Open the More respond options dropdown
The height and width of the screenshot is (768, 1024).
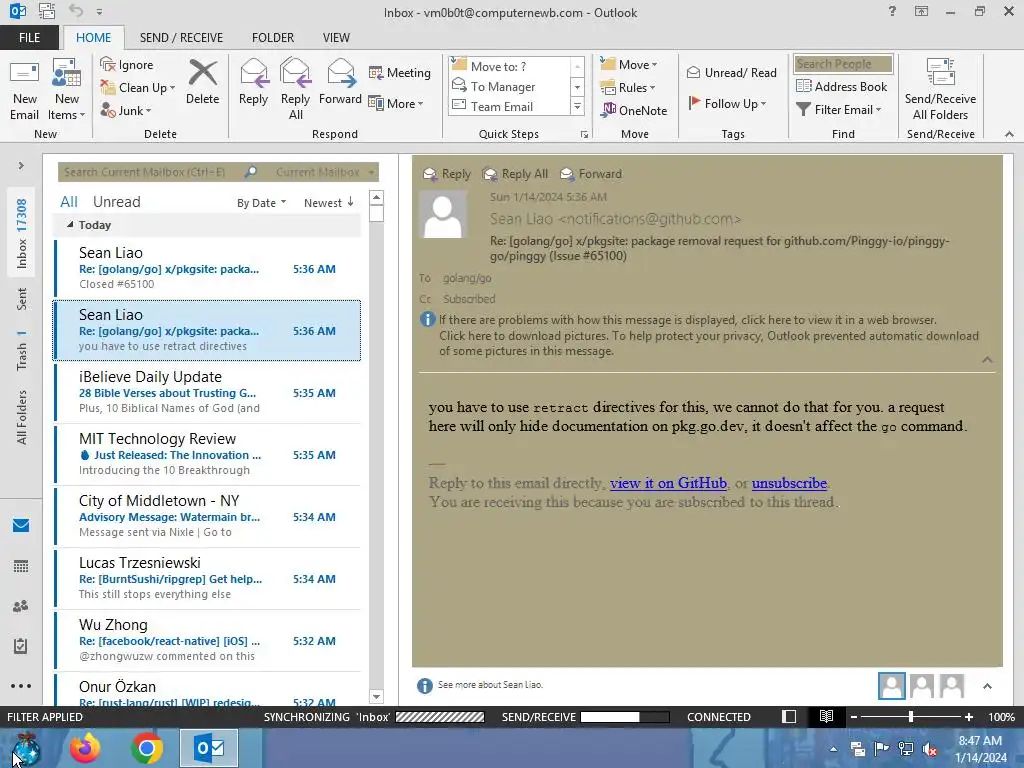tap(396, 103)
